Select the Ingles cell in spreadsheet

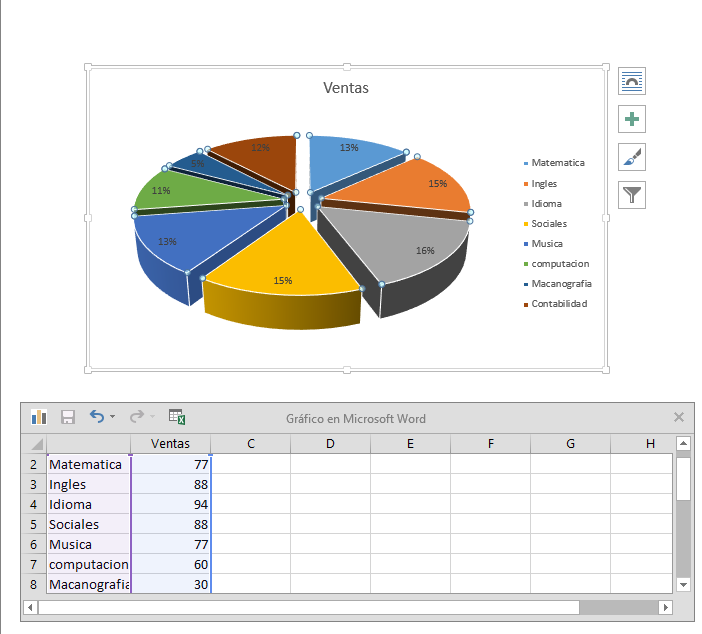coord(88,484)
